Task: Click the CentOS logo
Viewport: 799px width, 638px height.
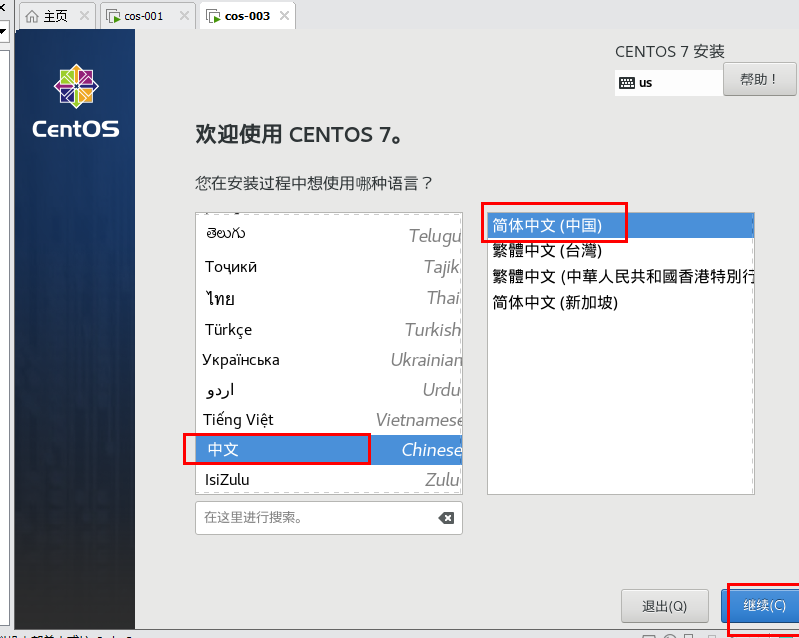Action: click(x=76, y=101)
